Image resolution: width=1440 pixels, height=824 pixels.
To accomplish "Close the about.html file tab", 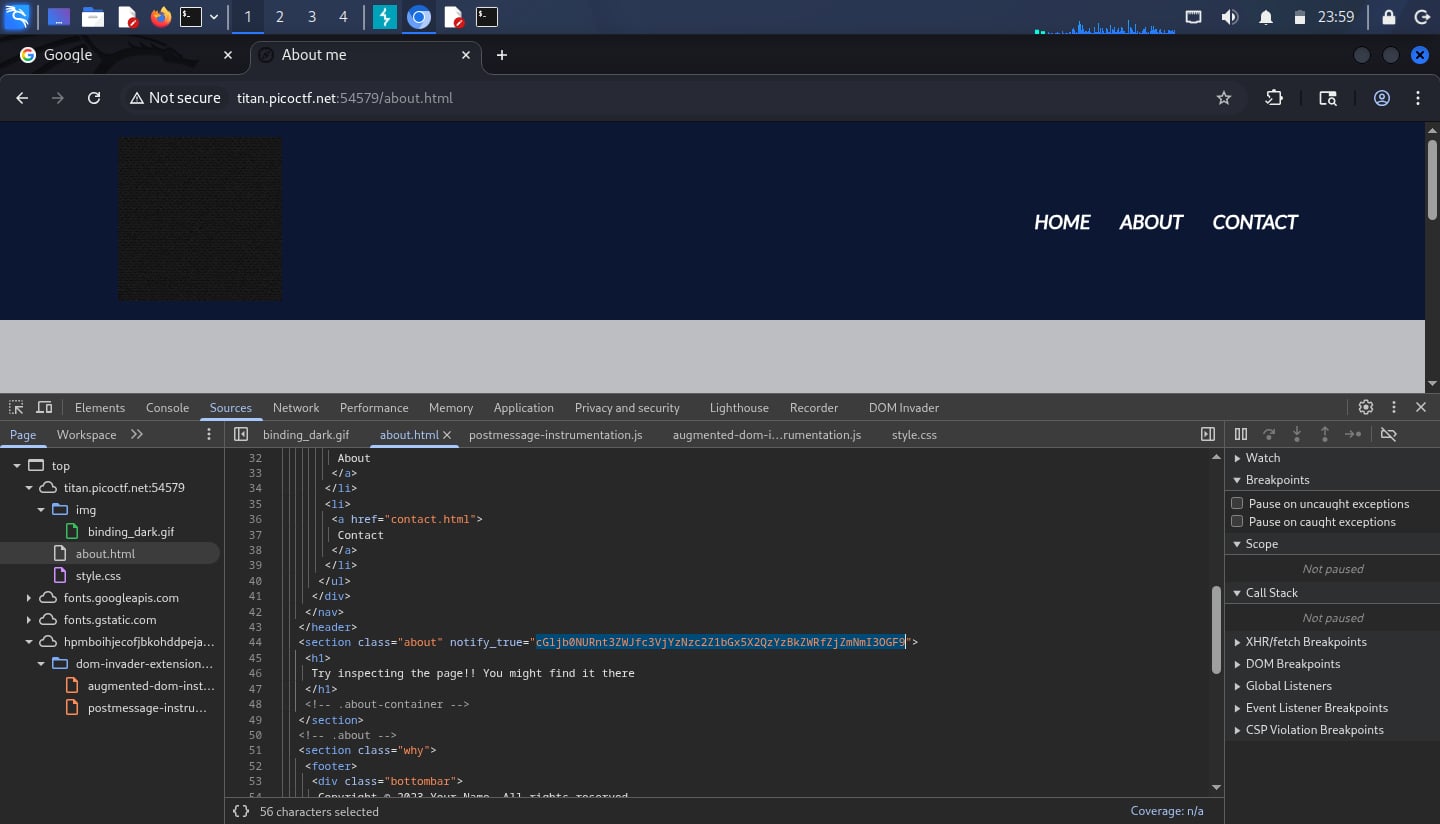I will point(447,435).
